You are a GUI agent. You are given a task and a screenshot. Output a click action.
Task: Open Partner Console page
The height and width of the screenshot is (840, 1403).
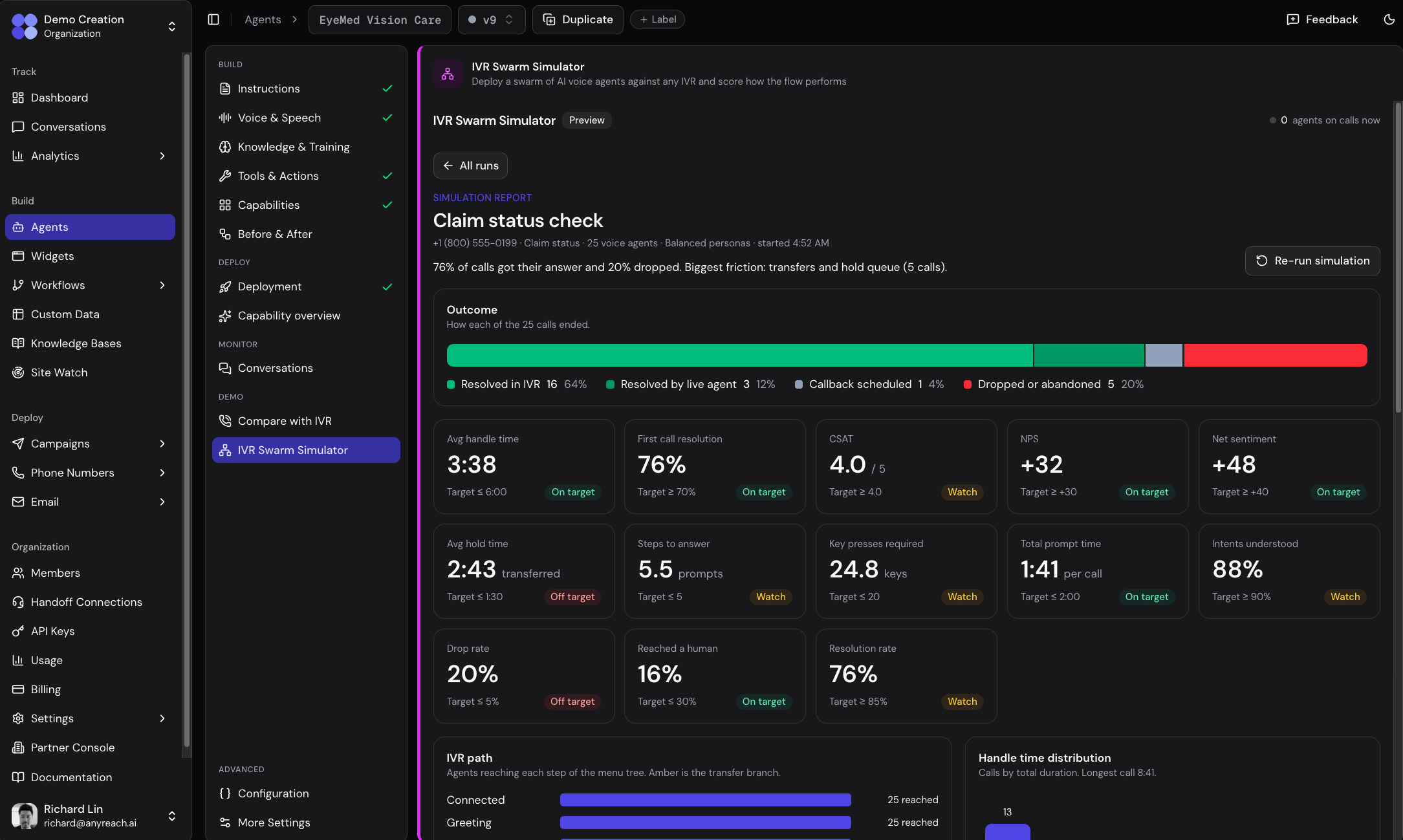point(90,748)
